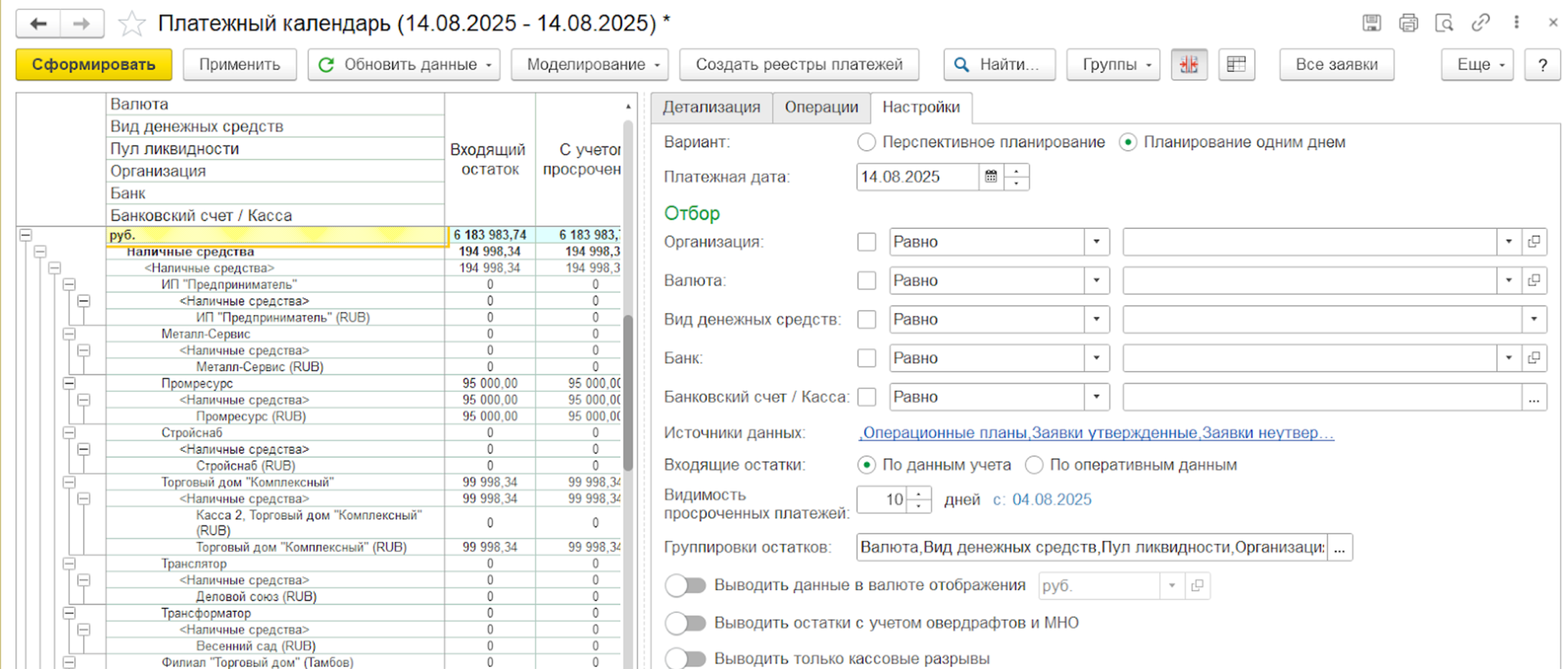Click the printer icon
The height and width of the screenshot is (669, 1568).
tap(1408, 23)
